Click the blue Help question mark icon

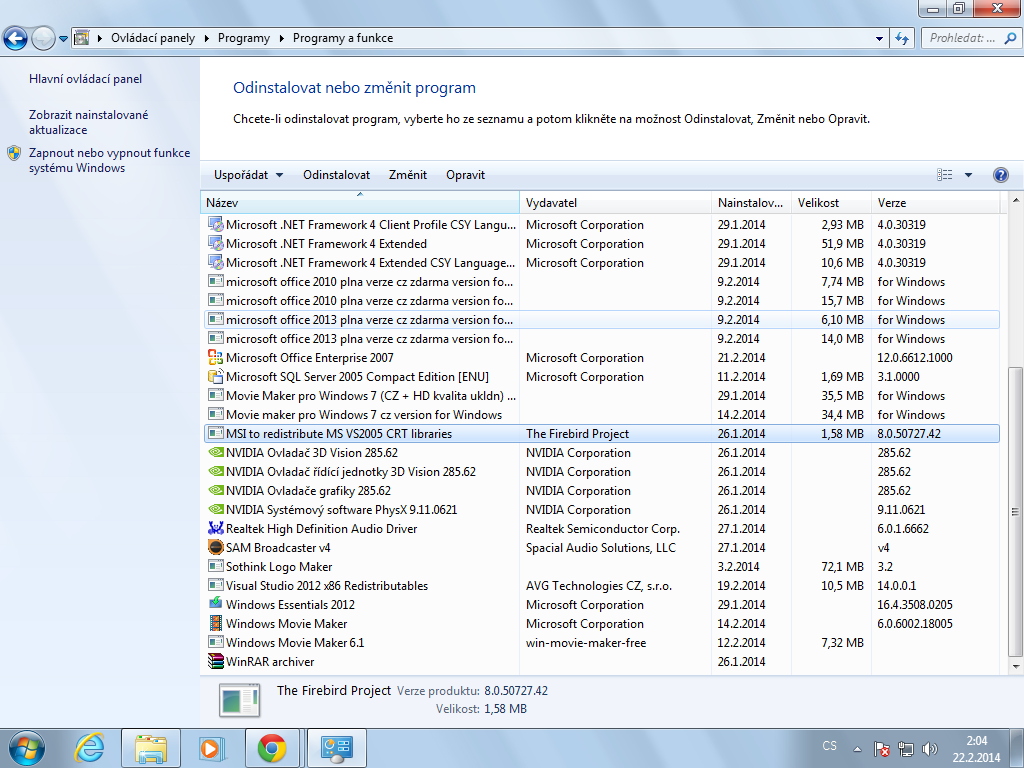point(1000,175)
